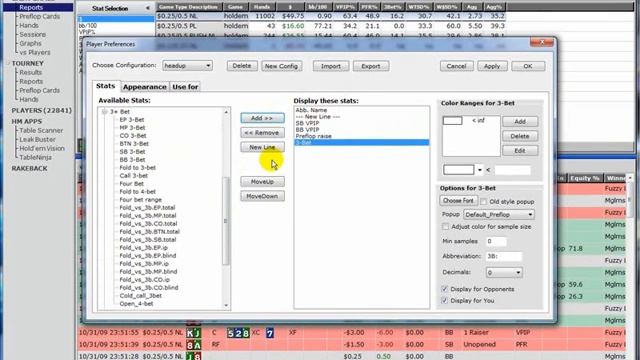The width and height of the screenshot is (640, 360).
Task: Click the << Remove button
Action: (x=262, y=133)
